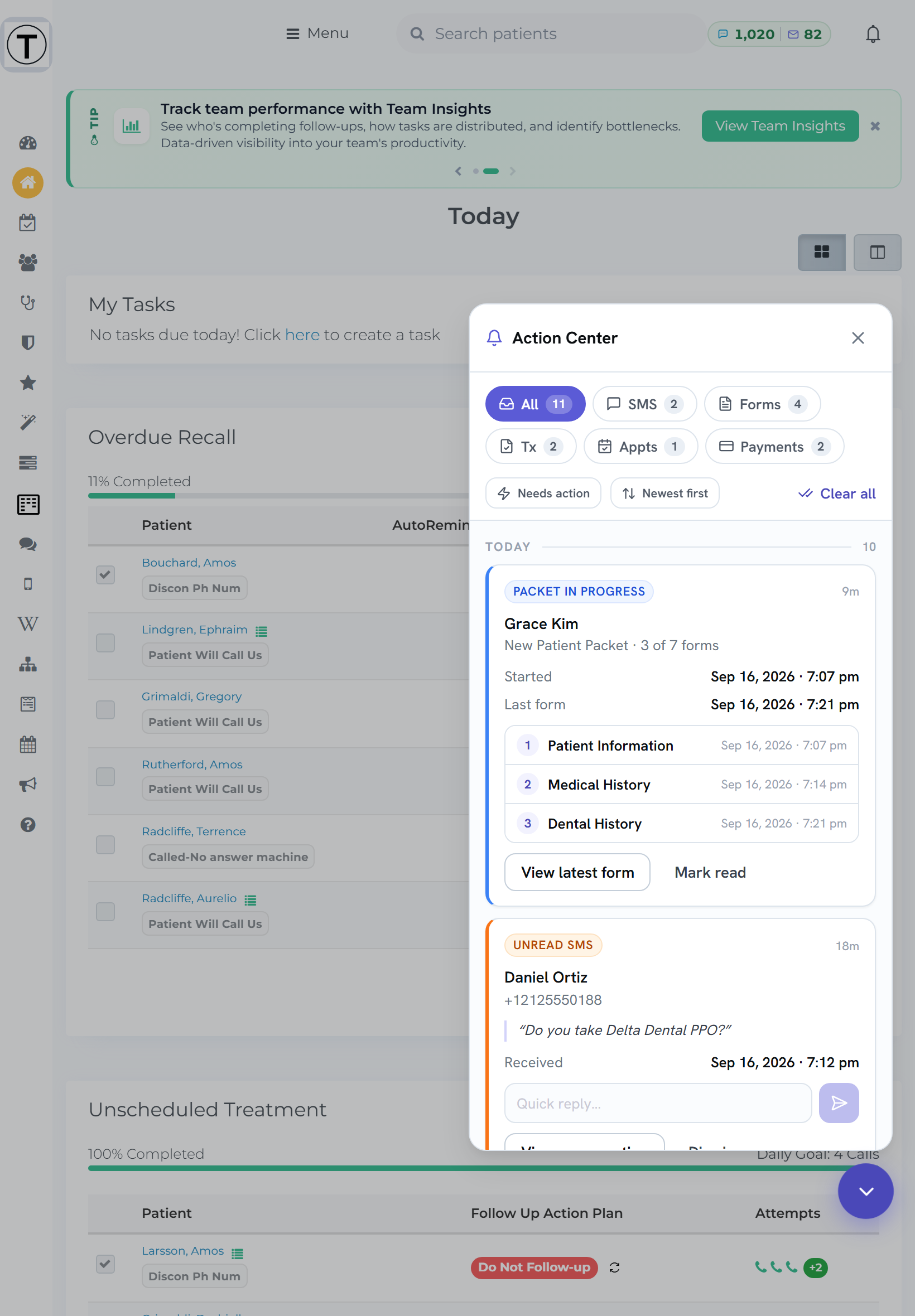
Task: Click refresh icon beside Do Not Follow-up
Action: click(615, 1267)
